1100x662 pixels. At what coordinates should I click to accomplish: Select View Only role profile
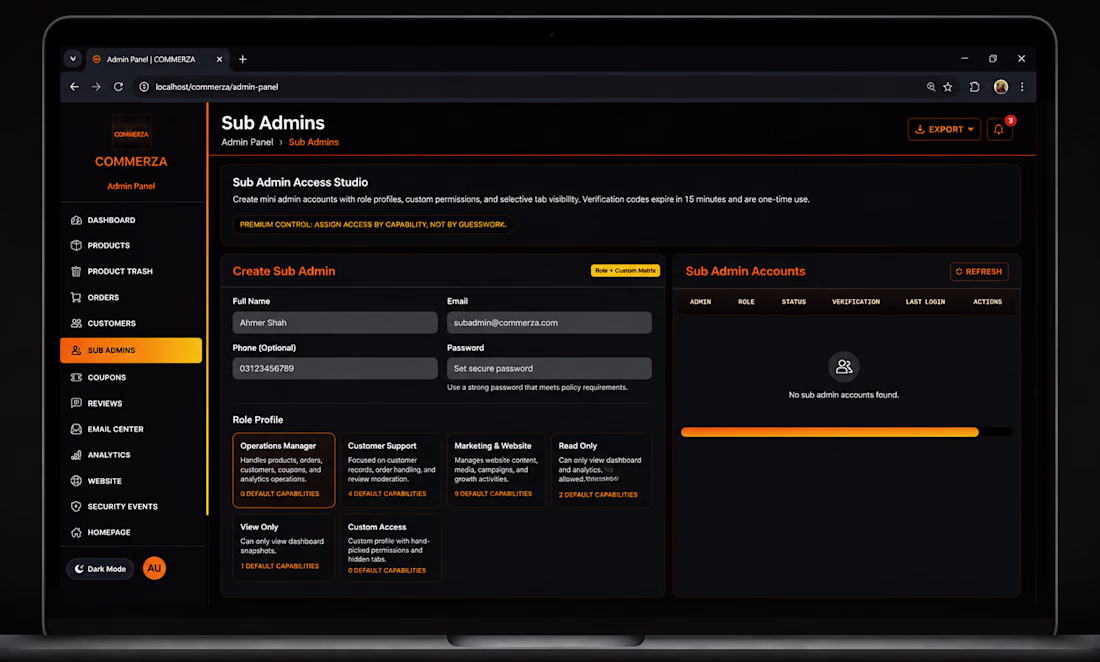283,547
